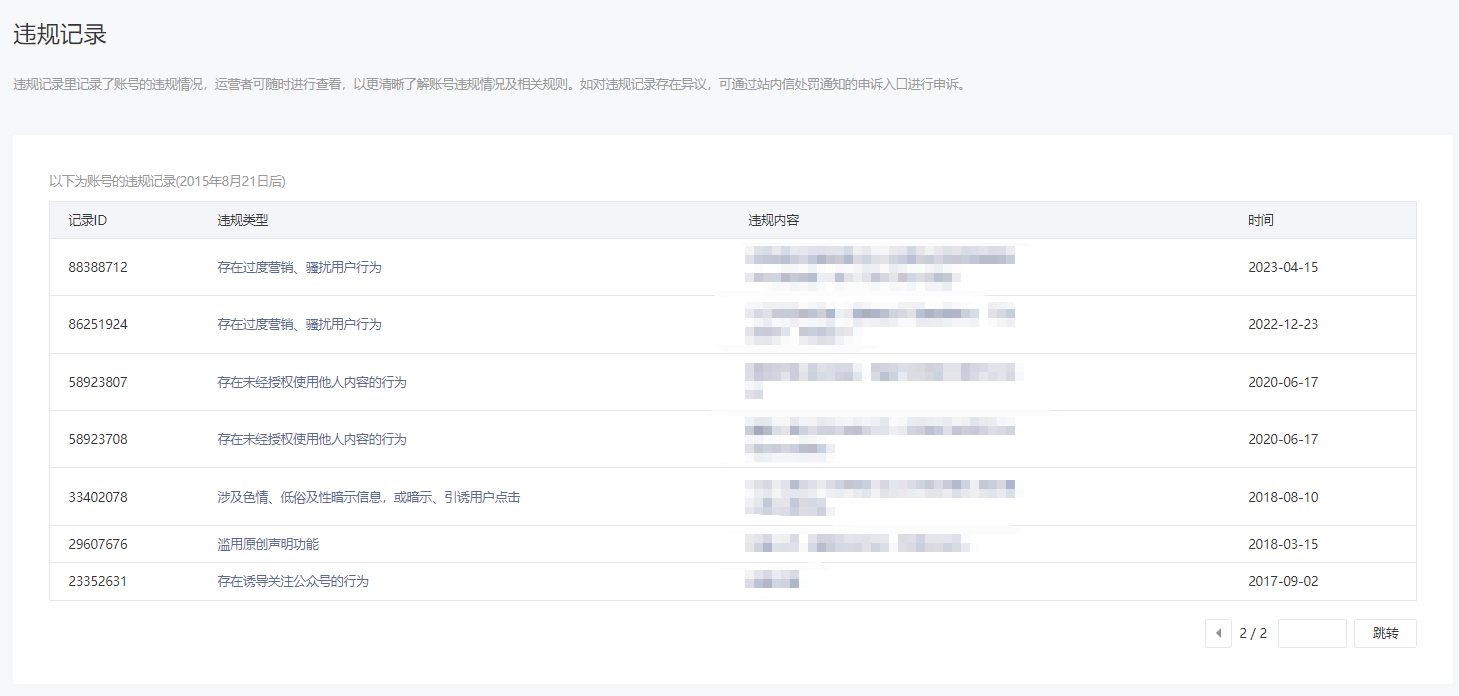Select record ID 88388712 cell

pos(98,268)
